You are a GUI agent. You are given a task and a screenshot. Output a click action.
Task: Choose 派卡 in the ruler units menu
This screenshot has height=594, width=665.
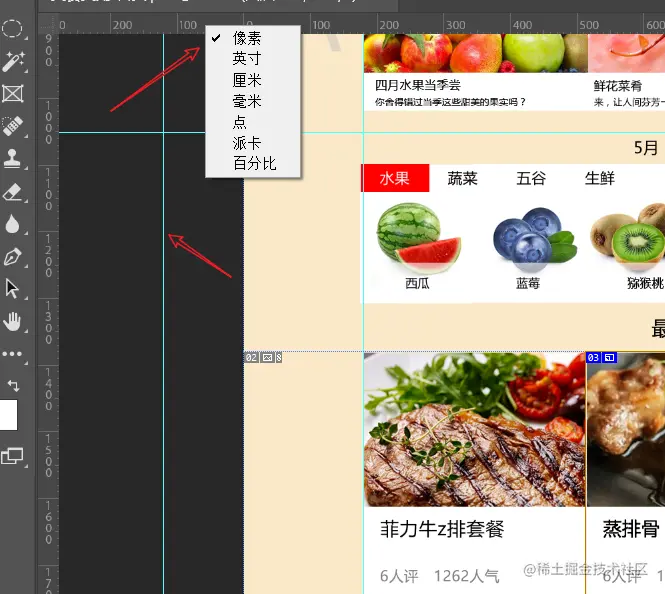253,143
